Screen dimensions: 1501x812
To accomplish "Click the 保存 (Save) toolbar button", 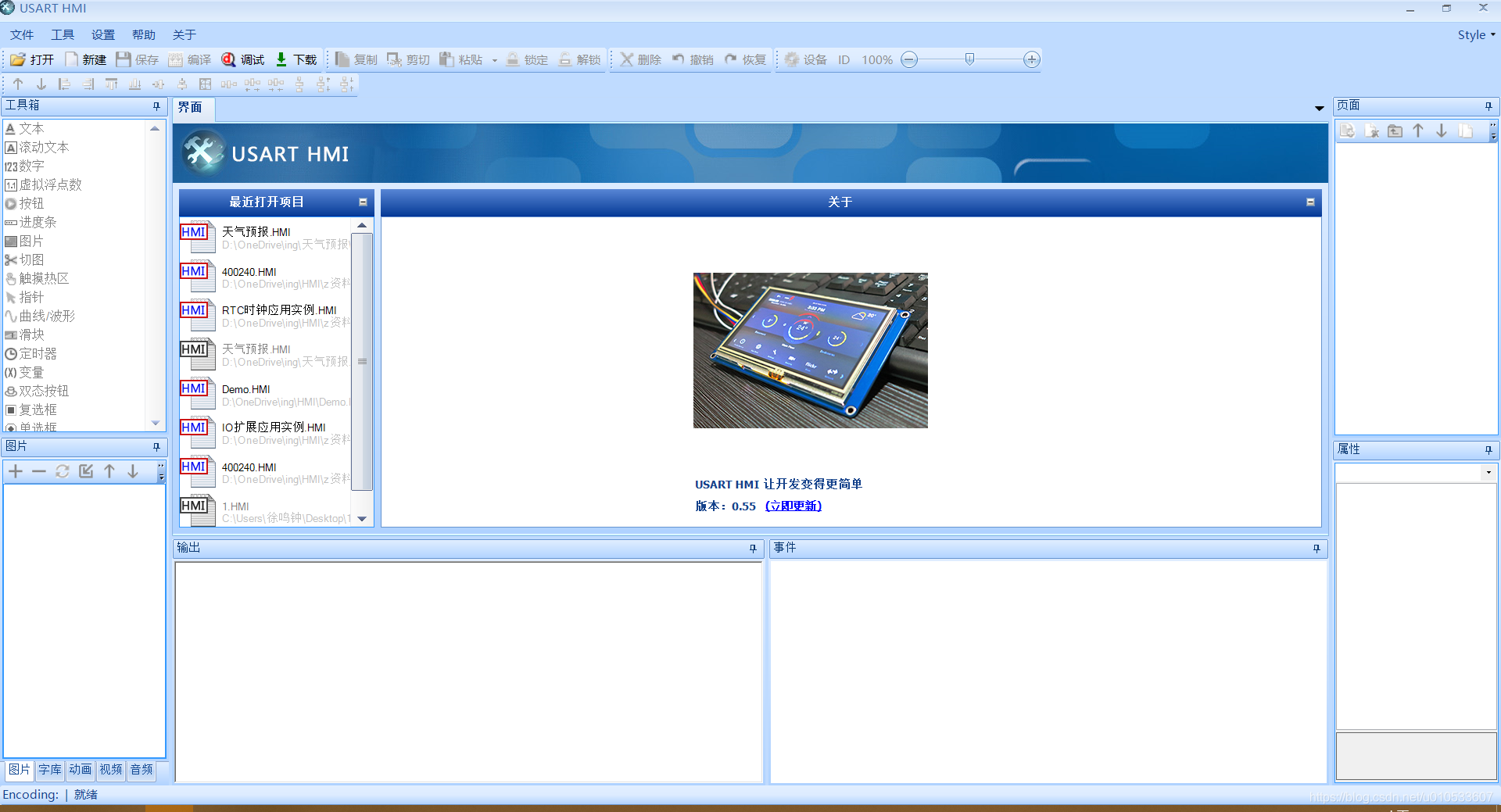I will pos(138,59).
